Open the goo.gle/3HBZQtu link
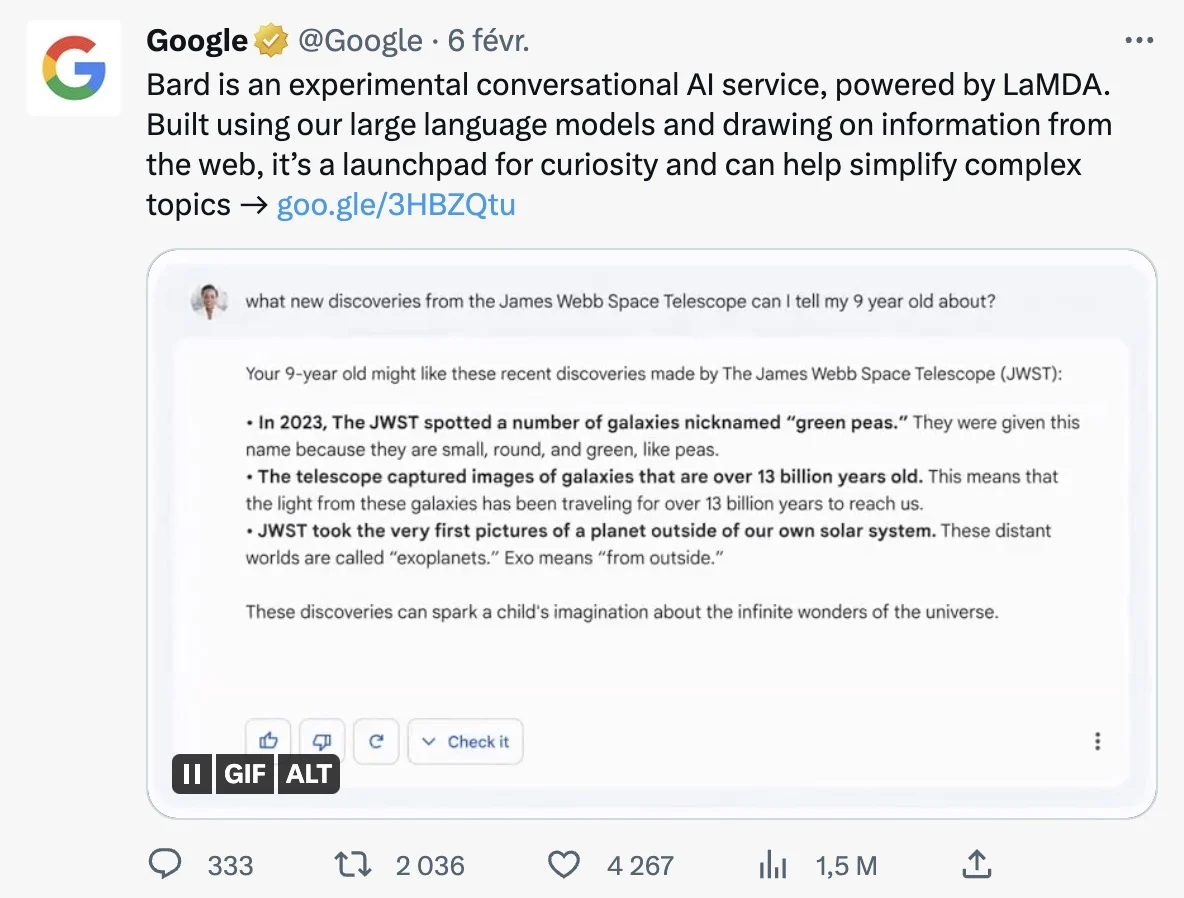Screen dimensions: 1184x898 point(396,205)
